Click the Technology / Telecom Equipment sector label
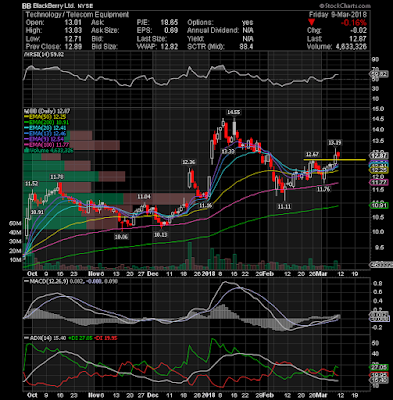393x400 pixels. [77, 15]
